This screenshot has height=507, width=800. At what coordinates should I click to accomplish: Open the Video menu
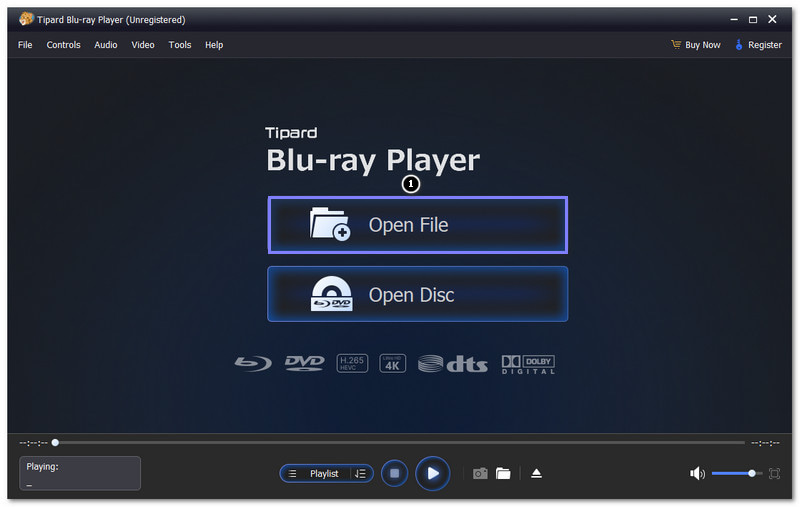coord(143,45)
